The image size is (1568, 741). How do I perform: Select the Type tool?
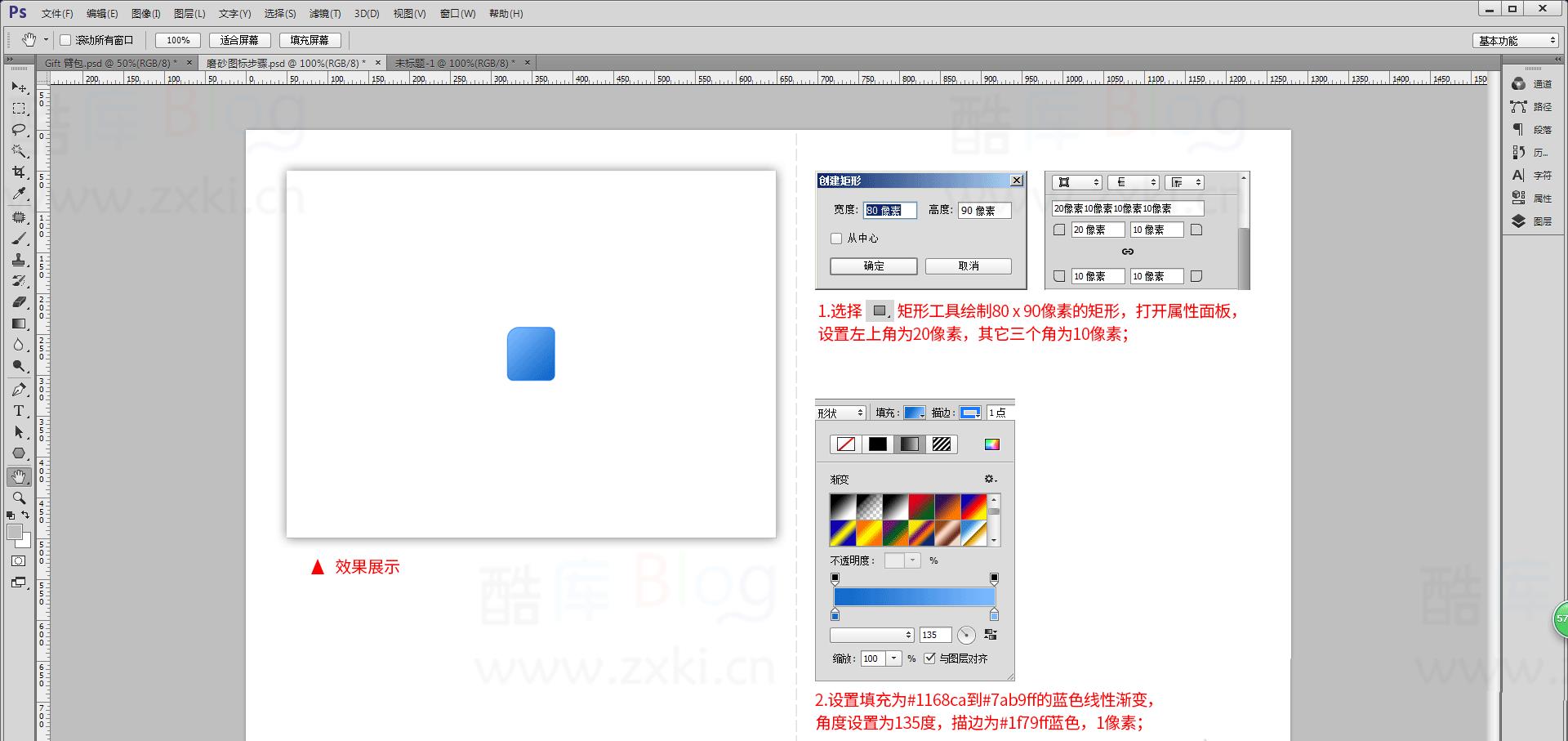click(18, 411)
